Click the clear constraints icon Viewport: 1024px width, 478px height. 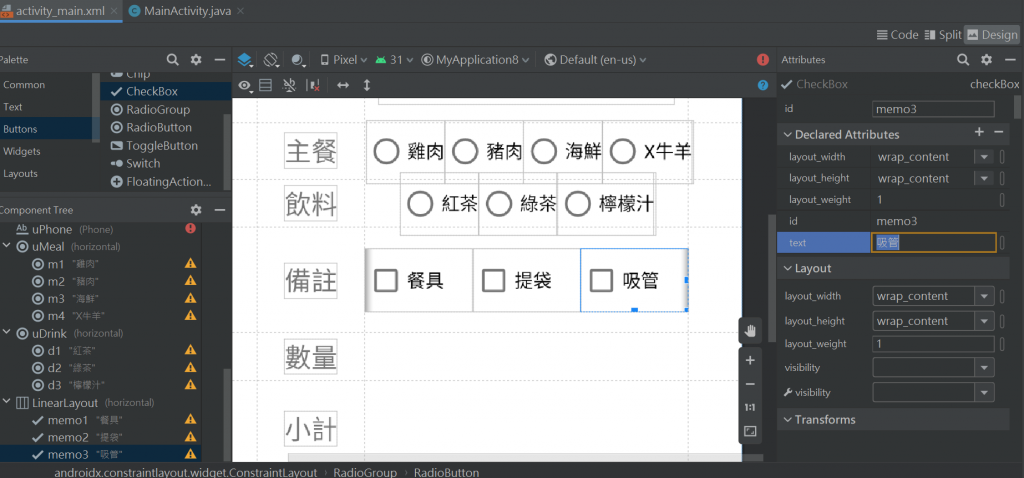(313, 85)
